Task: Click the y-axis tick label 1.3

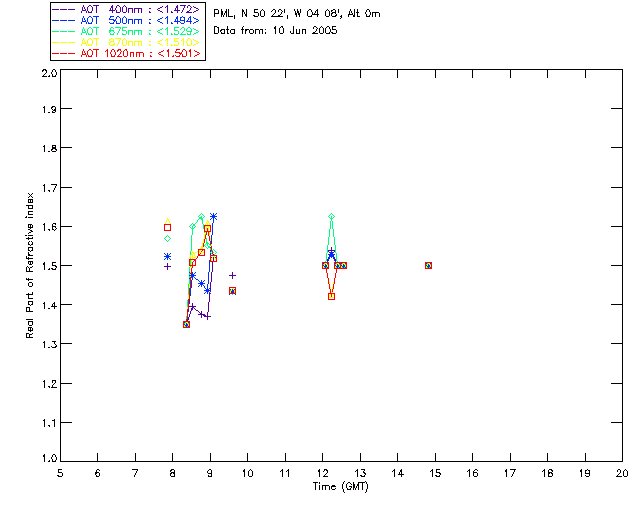Action: point(49,344)
